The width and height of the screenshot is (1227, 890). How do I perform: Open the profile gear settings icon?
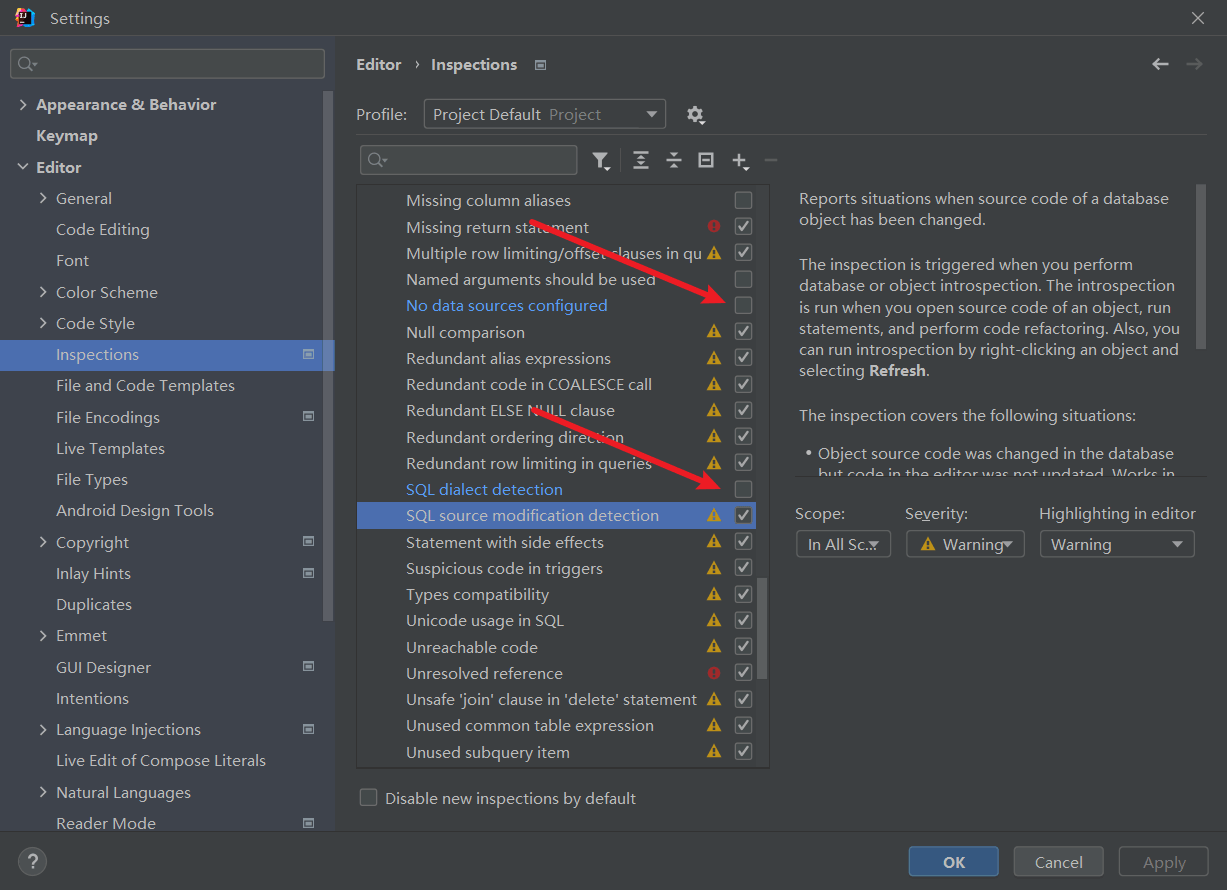(x=696, y=115)
